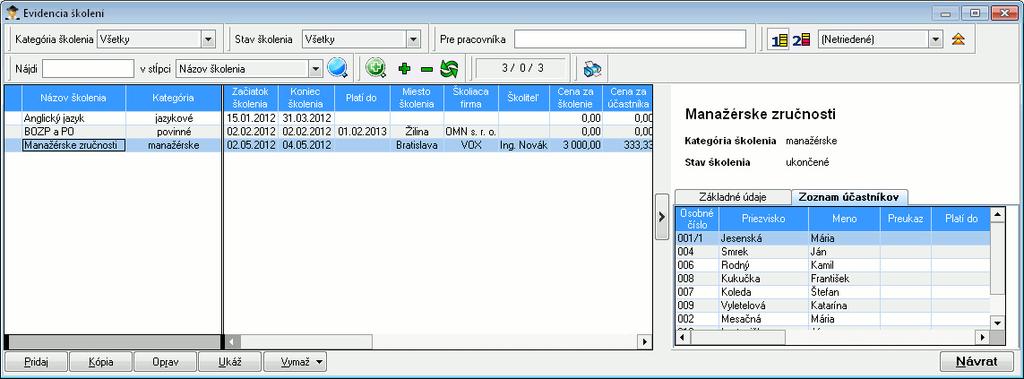This screenshot has height=379, width=1024.
Task: Click the green refresh arrows icon
Action: coord(449,68)
